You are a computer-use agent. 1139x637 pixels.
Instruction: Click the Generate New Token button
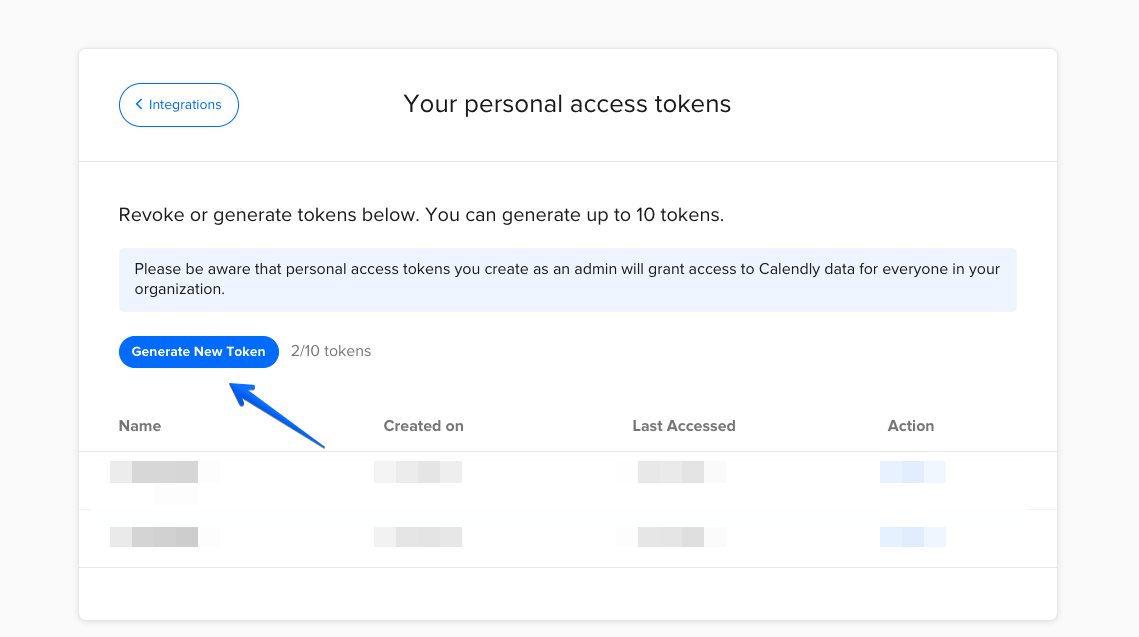(x=198, y=351)
